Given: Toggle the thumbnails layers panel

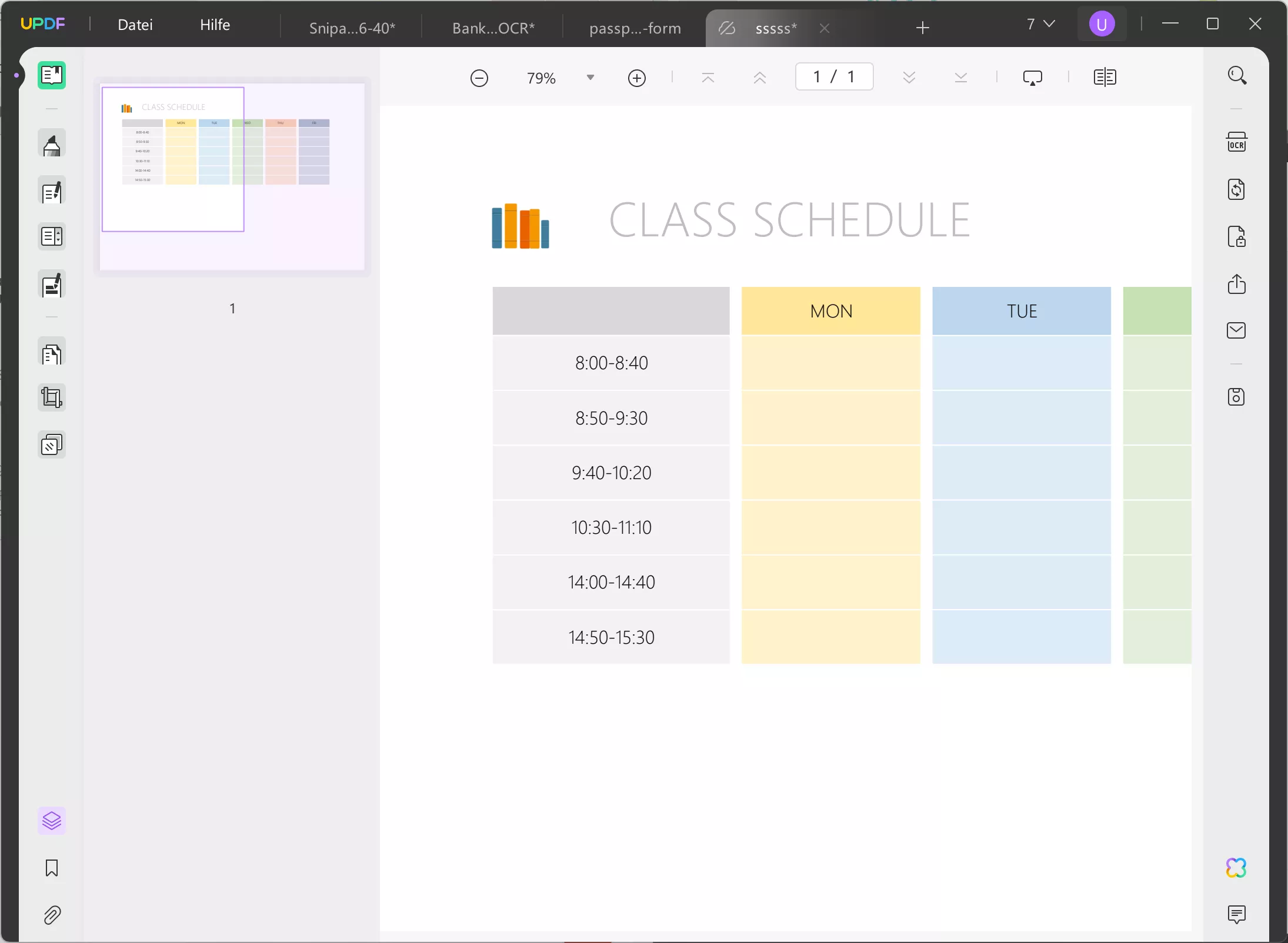Looking at the screenshot, I should 52,821.
